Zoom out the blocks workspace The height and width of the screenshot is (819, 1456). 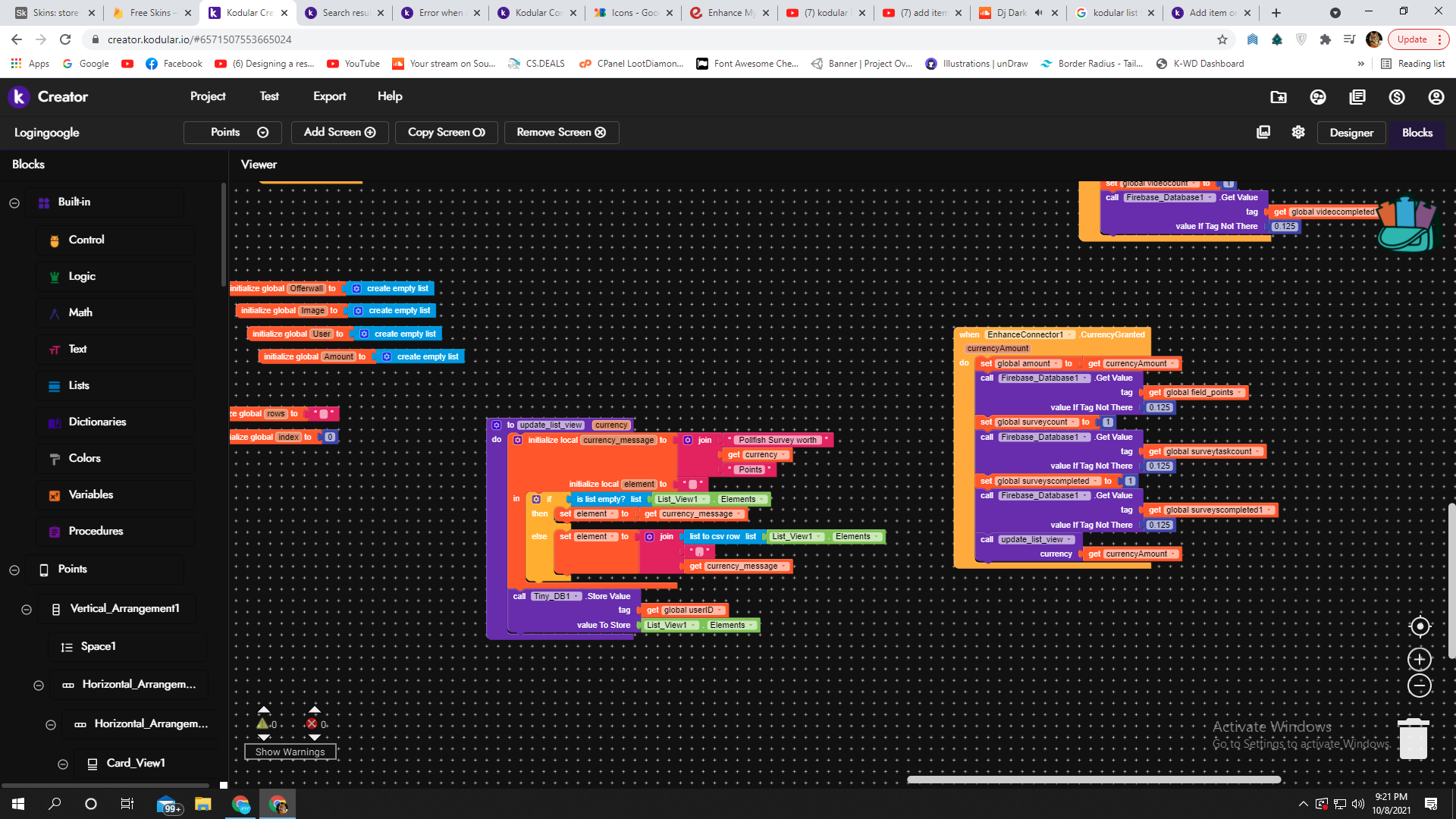tap(1420, 686)
